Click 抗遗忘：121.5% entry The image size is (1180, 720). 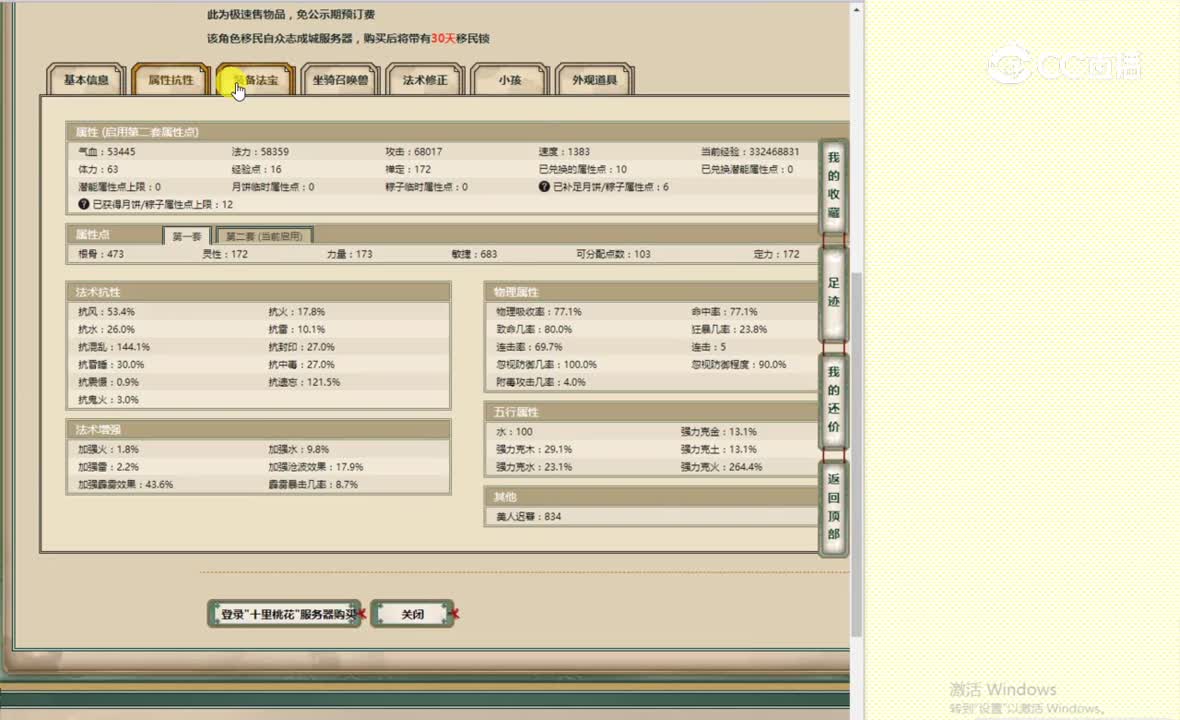point(304,382)
